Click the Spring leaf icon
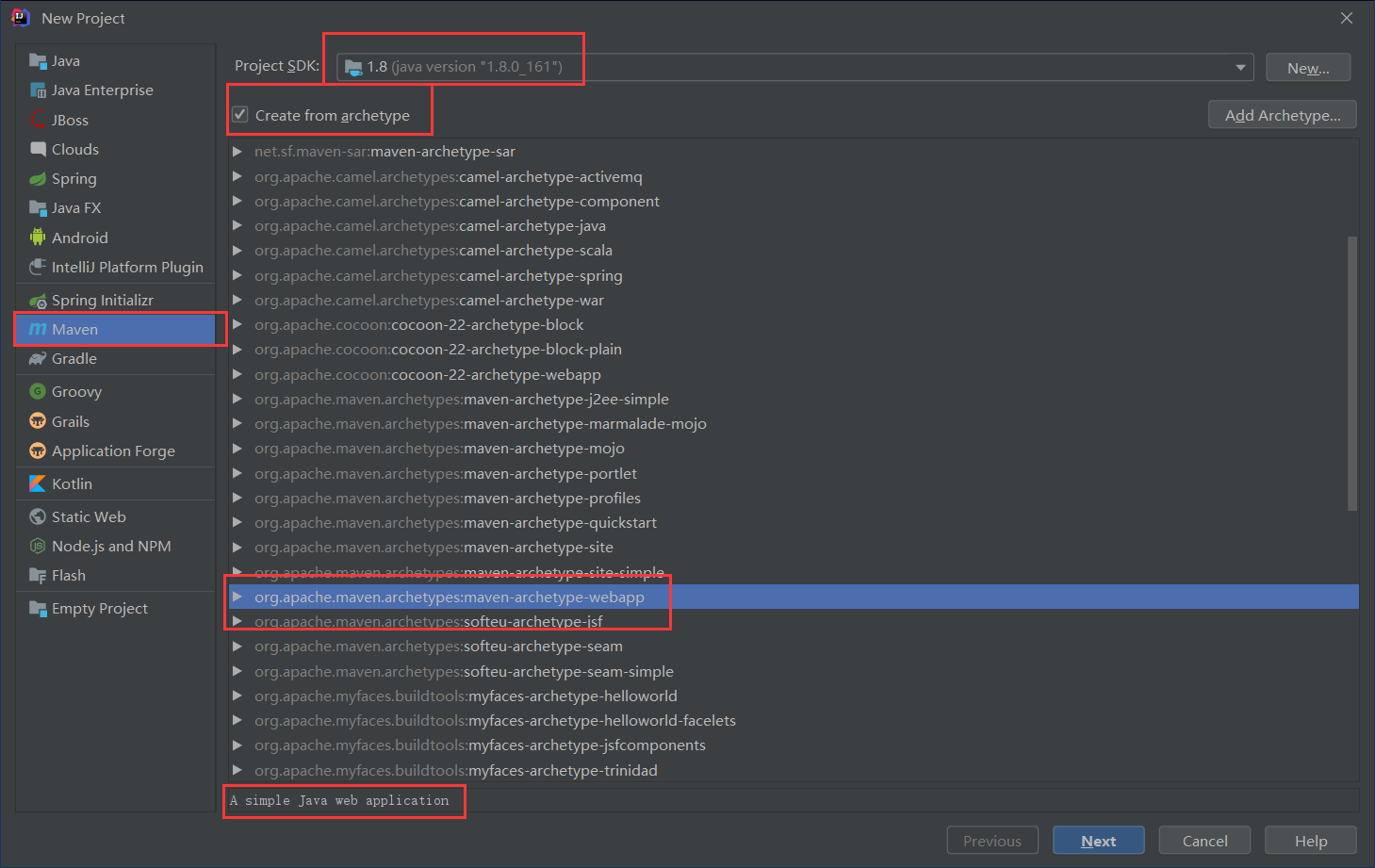The image size is (1375, 868). tap(38, 179)
